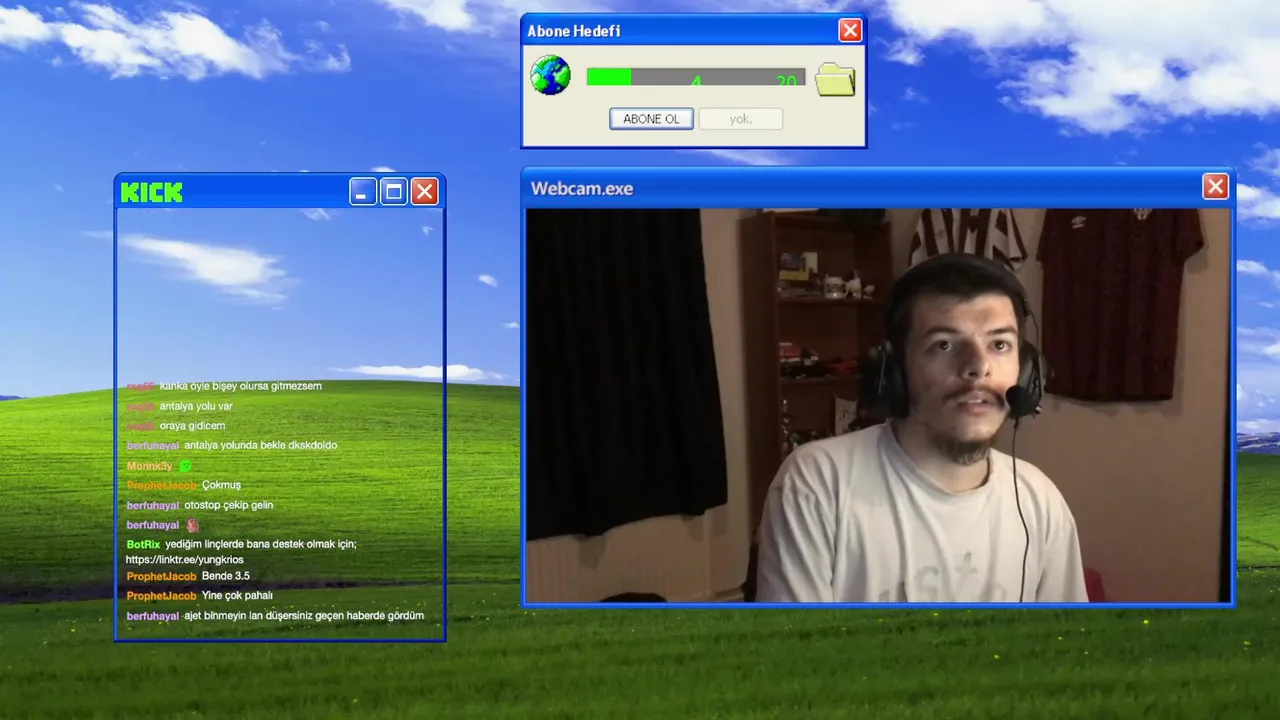Viewport: 1280px width, 720px height.
Task: Open the folder icon in Abone Hedefi window
Action: [x=835, y=79]
